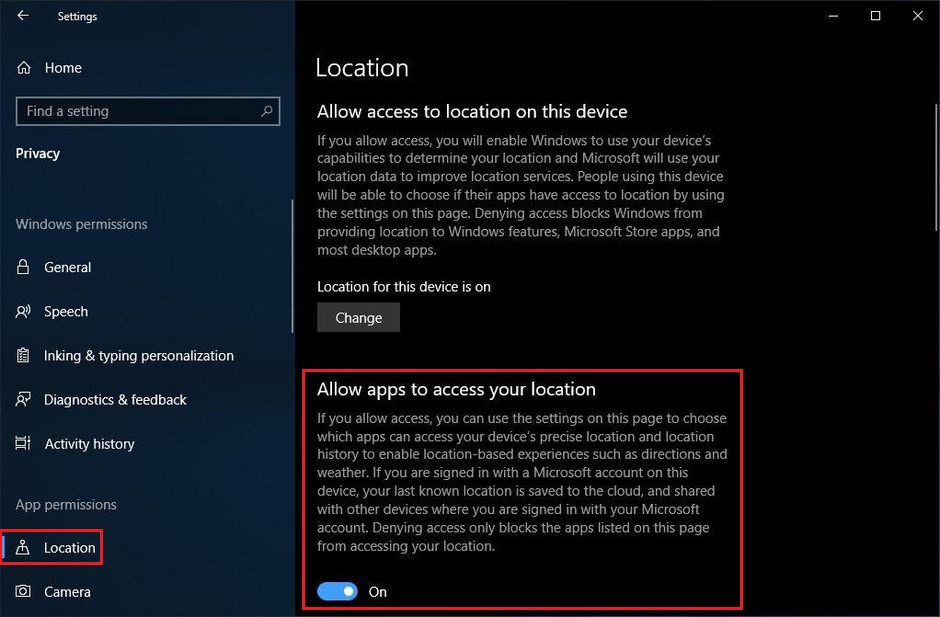Viewport: 940px width, 617px height.
Task: Focus the Find a setting search box
Action: (x=148, y=111)
